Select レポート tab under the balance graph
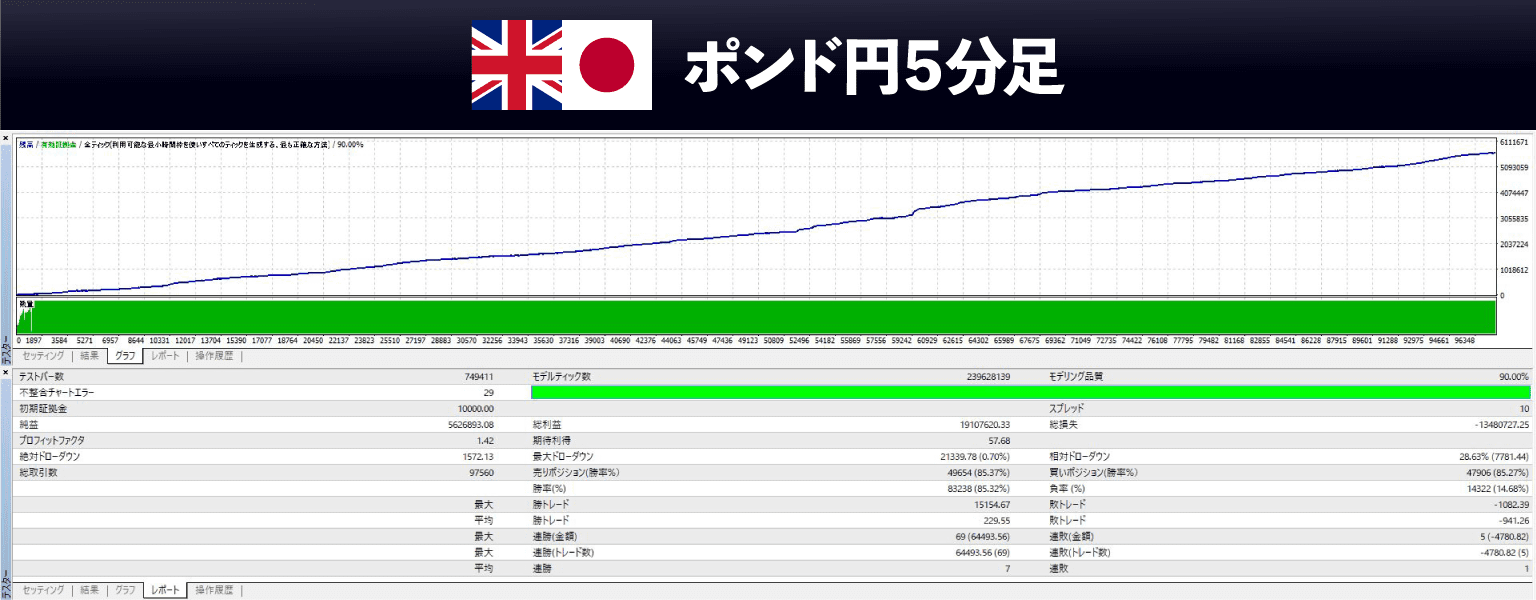Image resolution: width=1536 pixels, height=600 pixels. (x=165, y=355)
